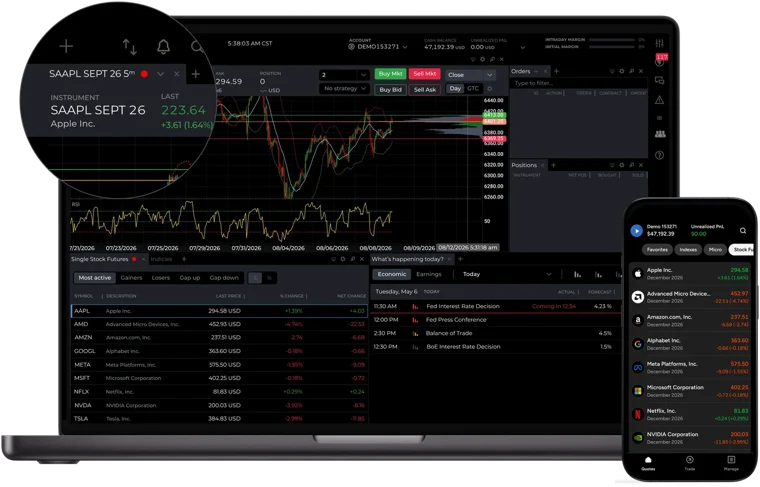Tap Quotes icon in phone bottom bar
Viewport: 760px width, 487px height.
click(x=648, y=463)
